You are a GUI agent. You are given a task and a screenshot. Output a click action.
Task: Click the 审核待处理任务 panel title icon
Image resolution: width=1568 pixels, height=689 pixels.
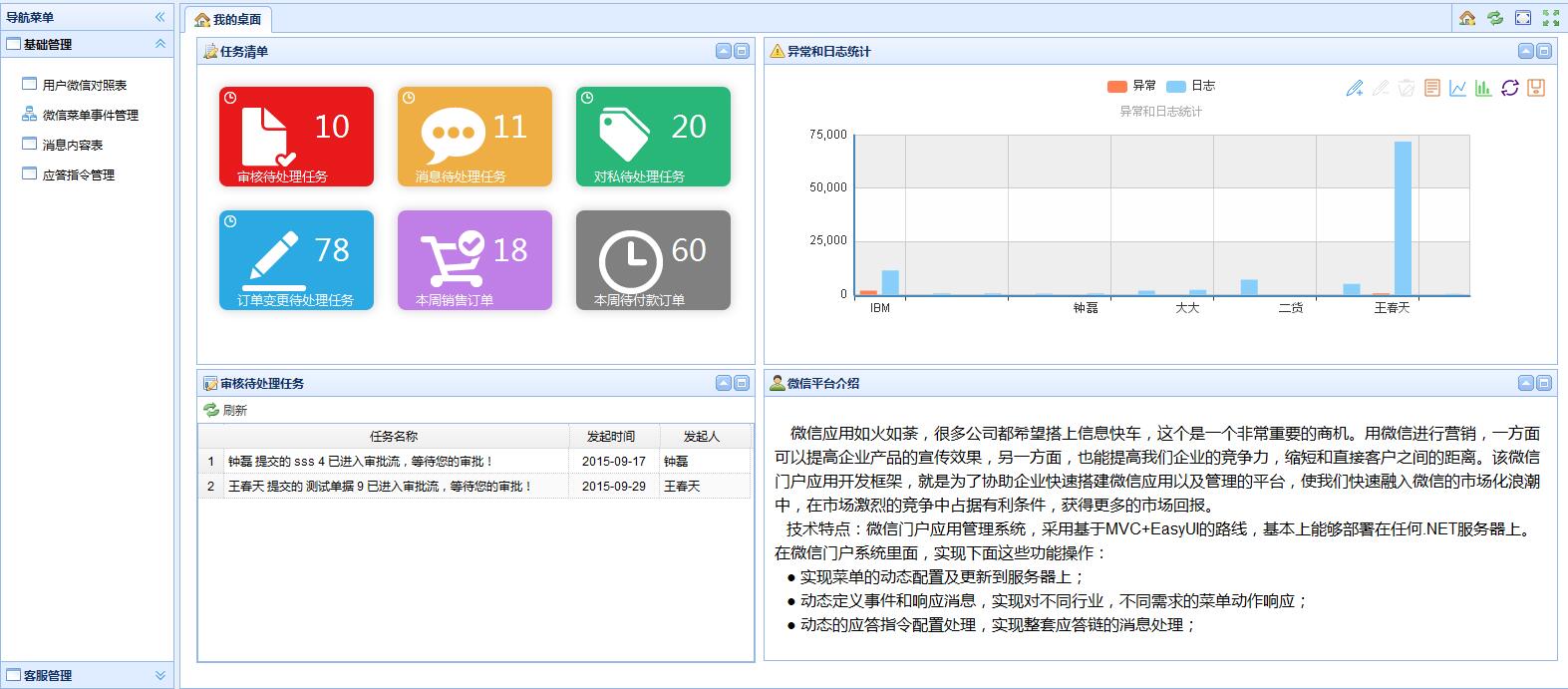coord(210,383)
